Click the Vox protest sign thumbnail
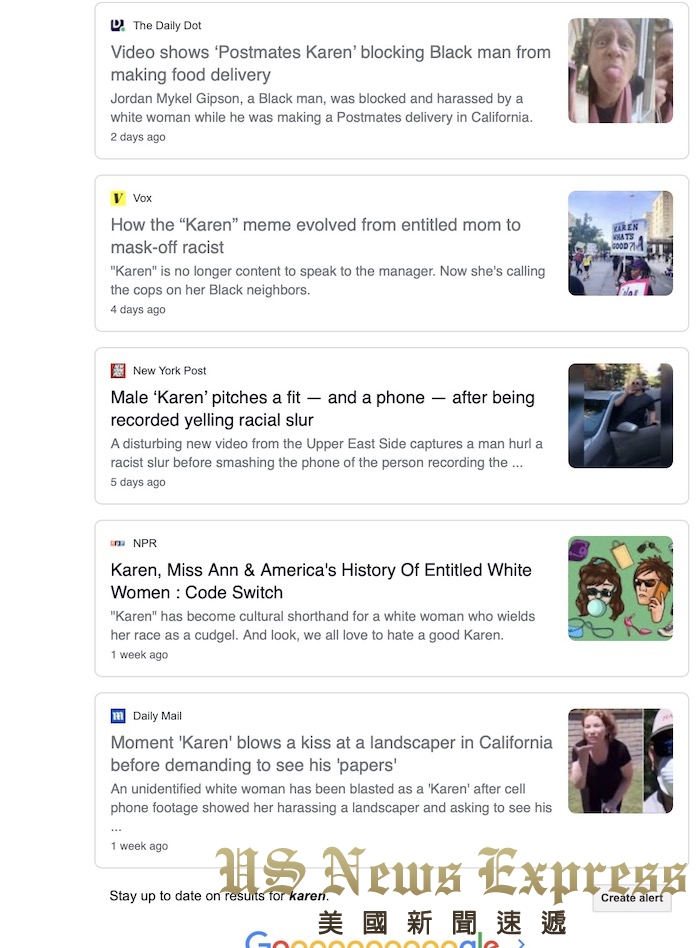The width and height of the screenshot is (700, 948). (x=620, y=243)
